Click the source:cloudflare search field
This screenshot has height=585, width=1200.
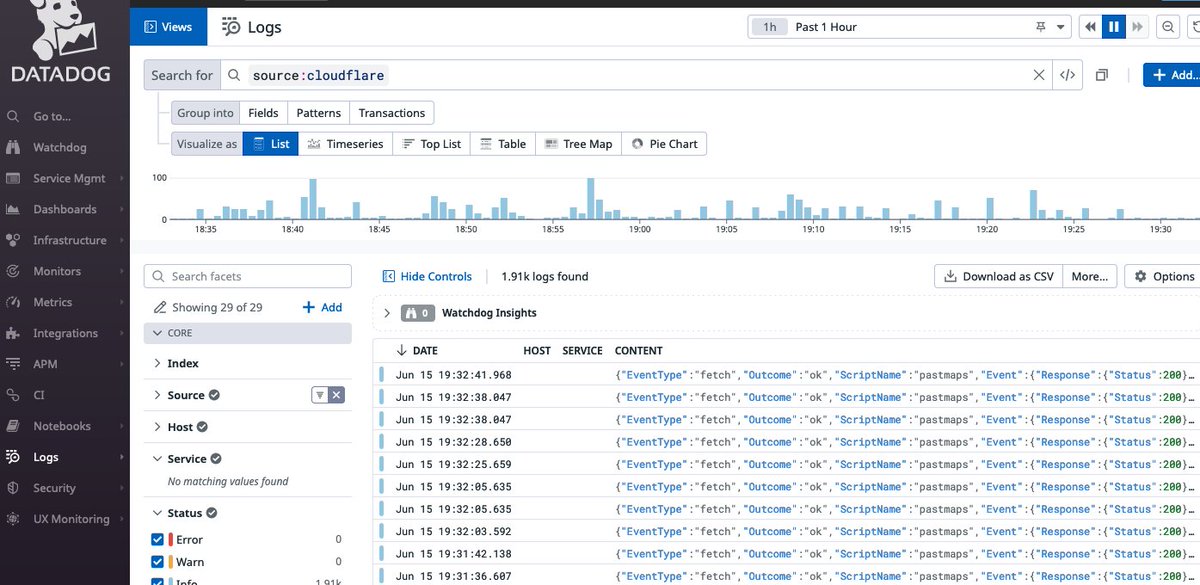636,75
